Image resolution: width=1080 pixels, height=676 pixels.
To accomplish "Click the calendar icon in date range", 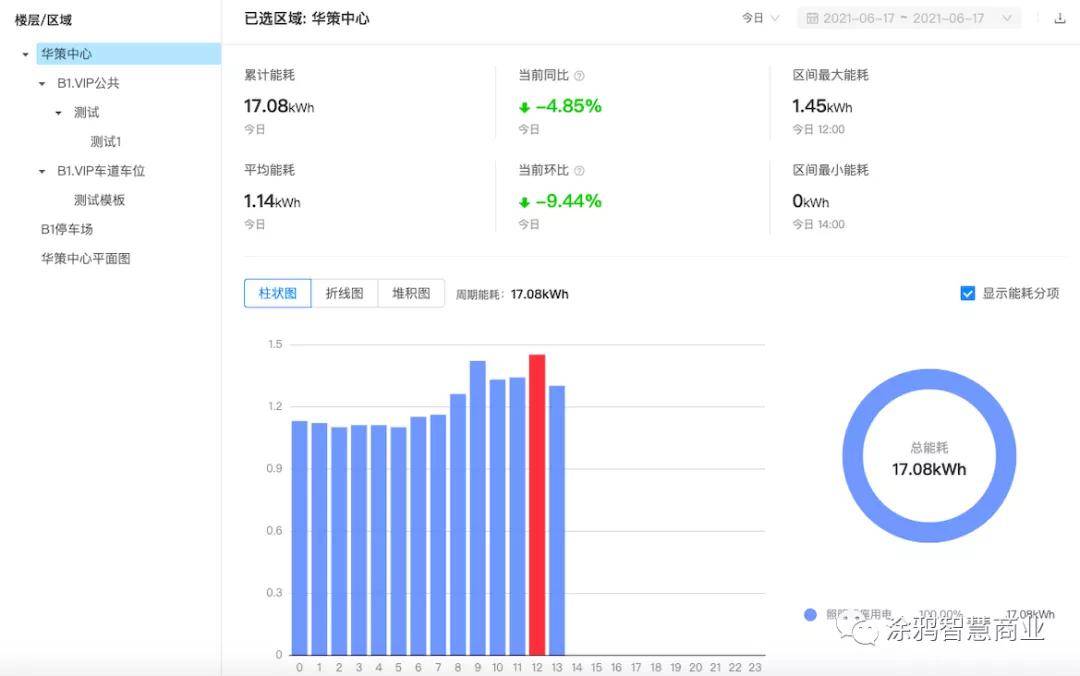I will 812,19.
